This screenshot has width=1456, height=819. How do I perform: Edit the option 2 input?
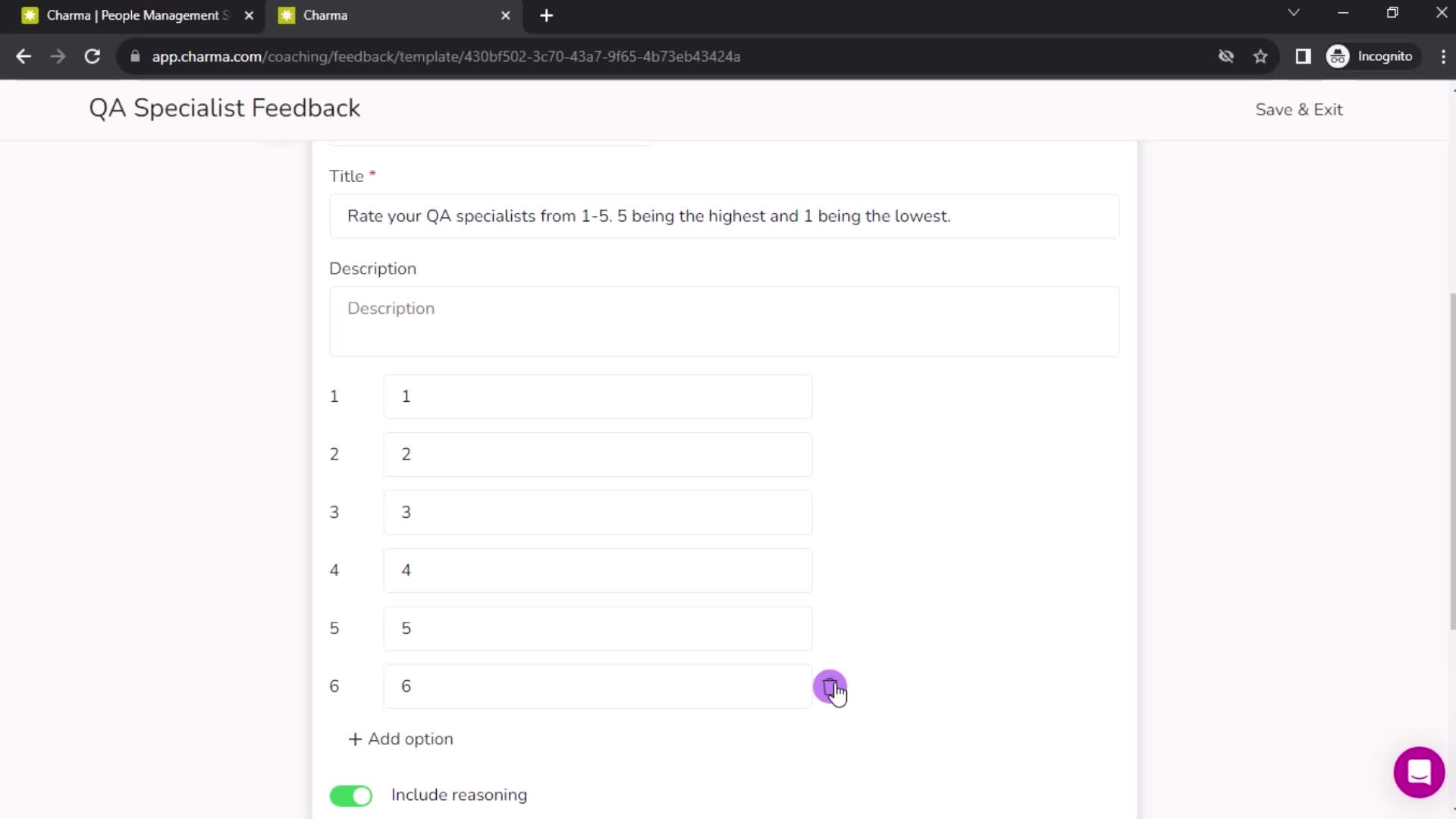point(598,454)
